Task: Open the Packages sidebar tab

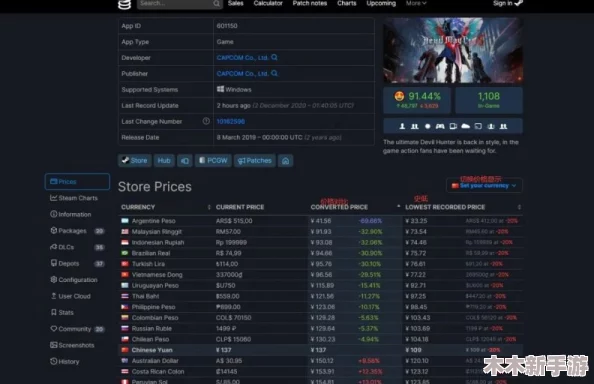Action: [x=77, y=231]
